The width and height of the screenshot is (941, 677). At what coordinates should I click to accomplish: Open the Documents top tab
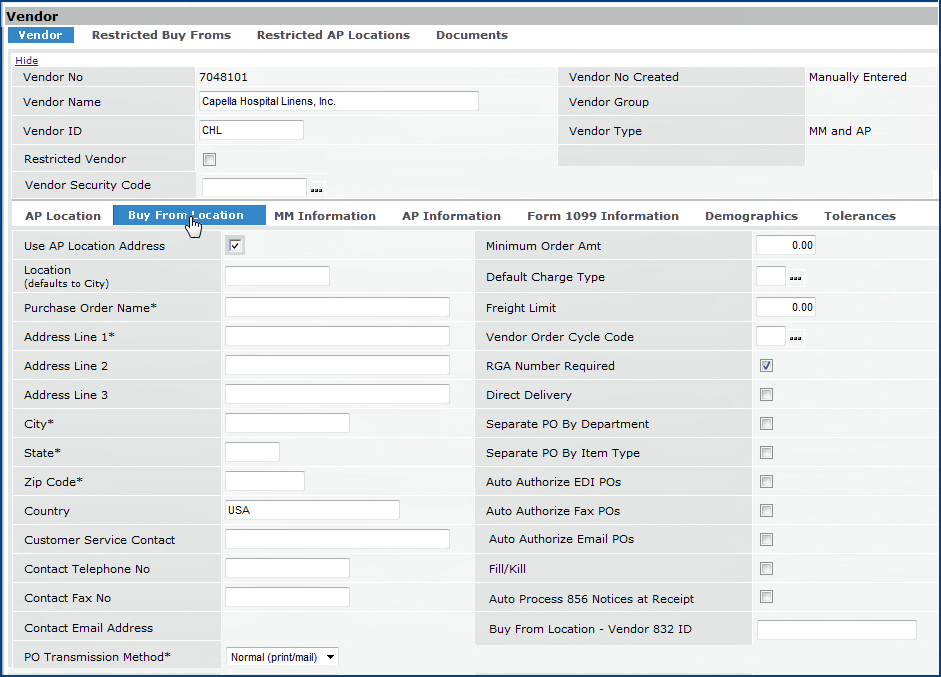click(x=472, y=35)
